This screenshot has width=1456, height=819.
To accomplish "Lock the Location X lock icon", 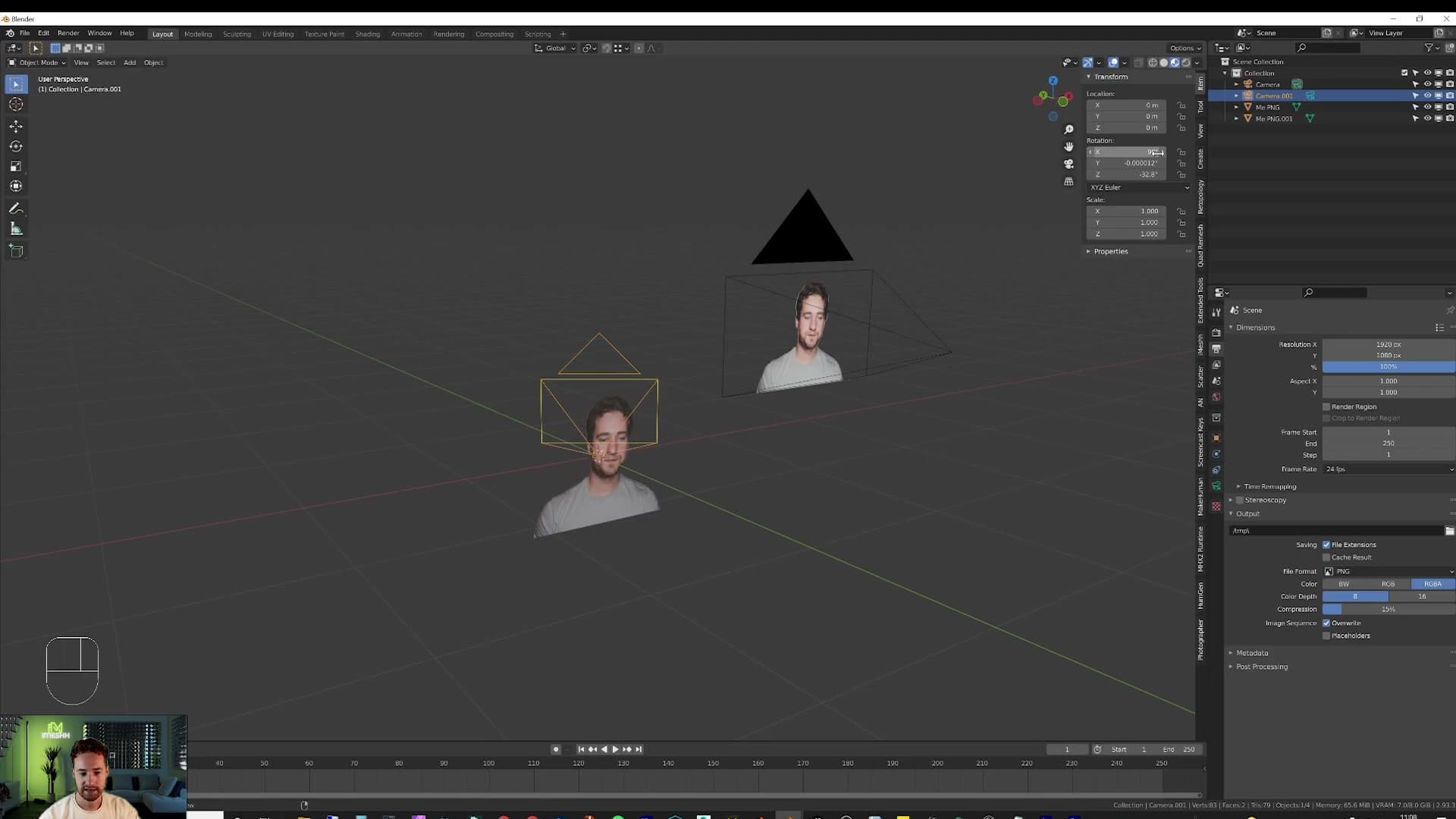I will (1181, 105).
